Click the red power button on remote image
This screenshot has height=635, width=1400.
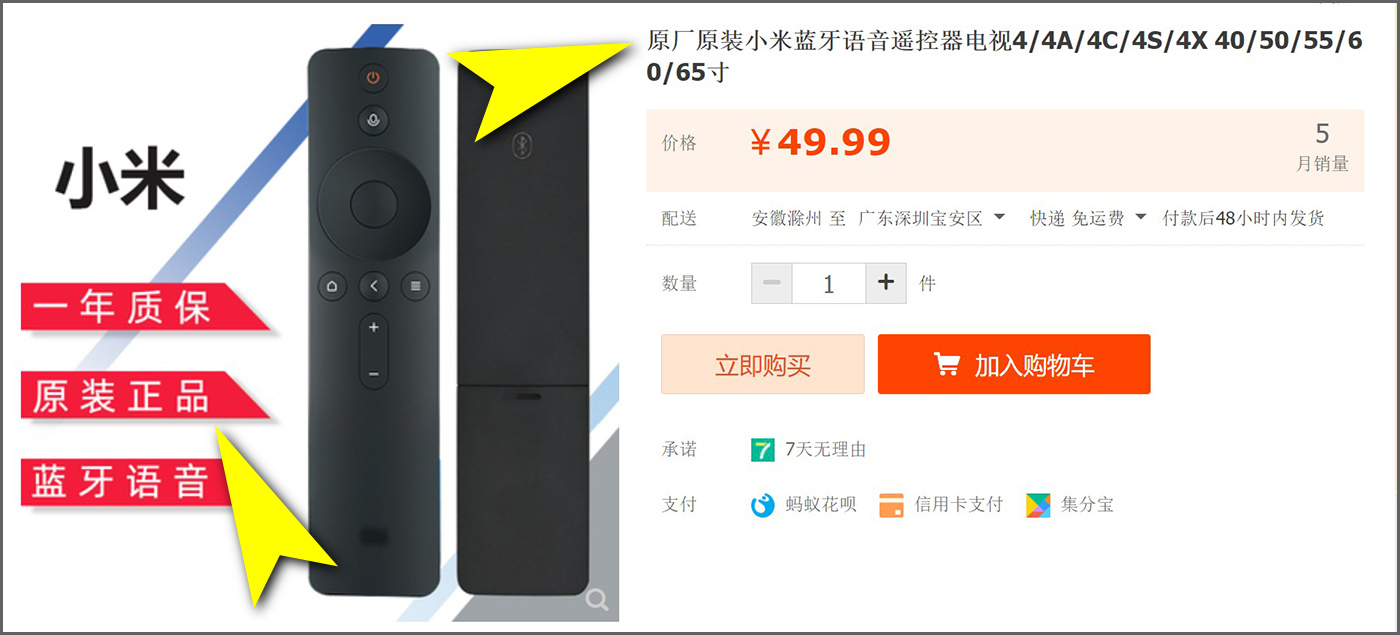coord(373,77)
